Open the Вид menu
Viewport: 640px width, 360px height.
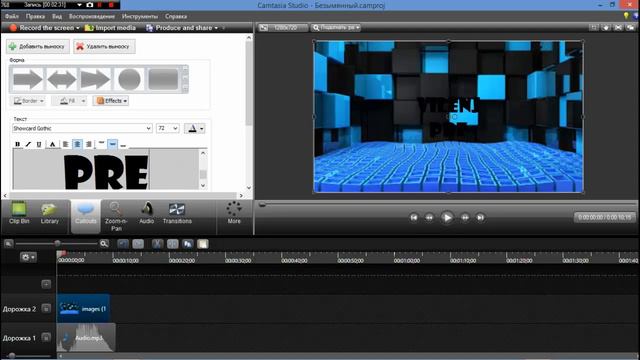tap(57, 16)
